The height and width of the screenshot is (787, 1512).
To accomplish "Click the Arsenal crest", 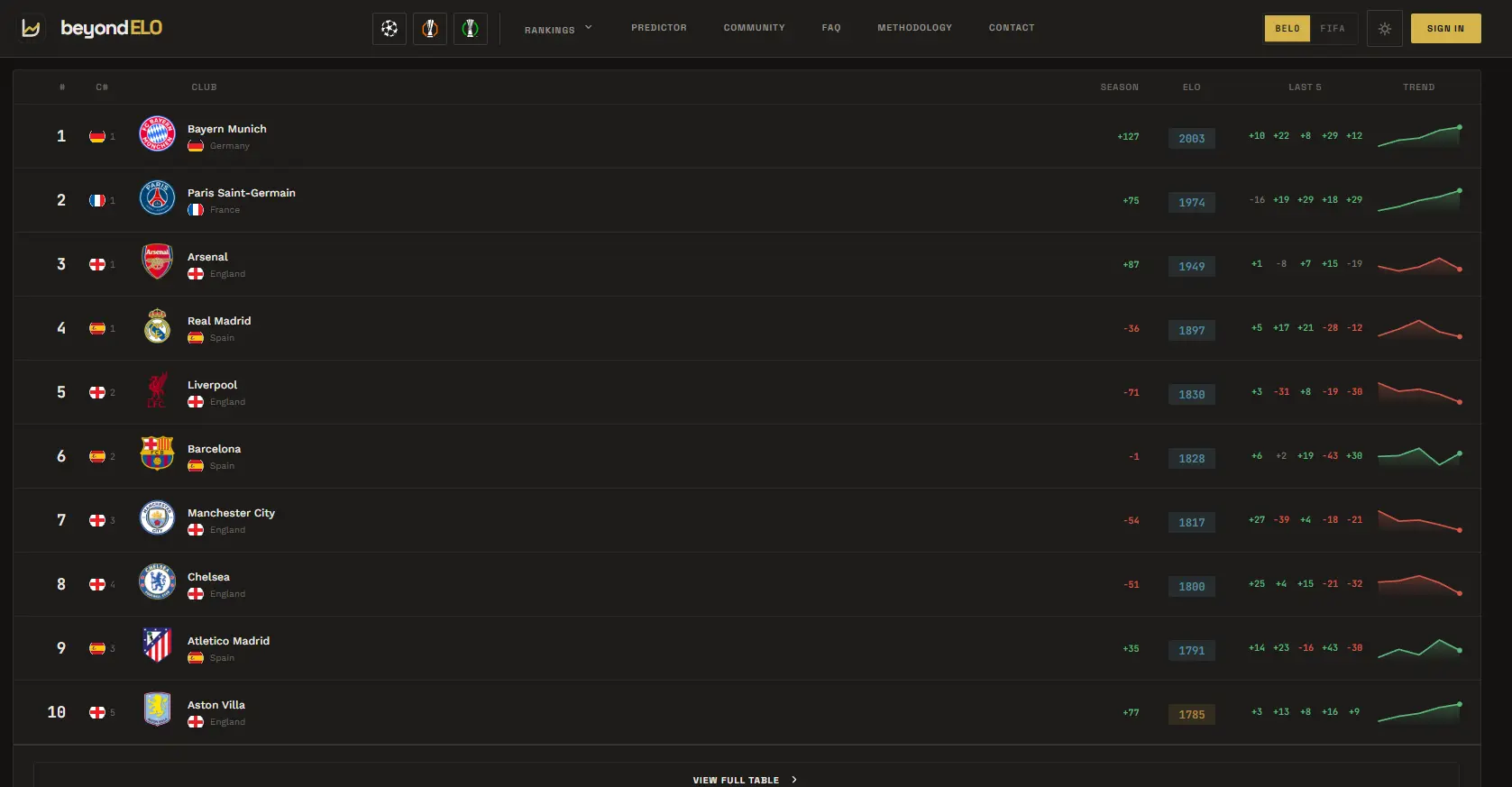I will click(x=157, y=262).
